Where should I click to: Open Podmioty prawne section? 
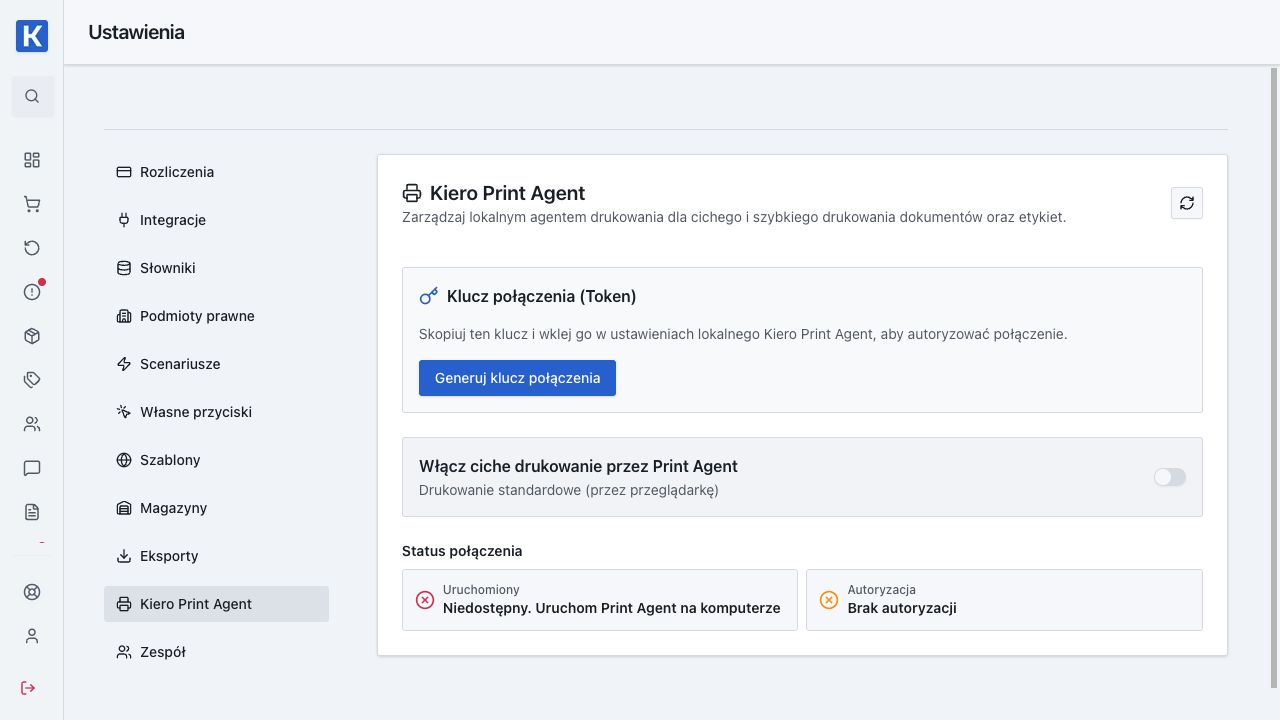(216, 316)
